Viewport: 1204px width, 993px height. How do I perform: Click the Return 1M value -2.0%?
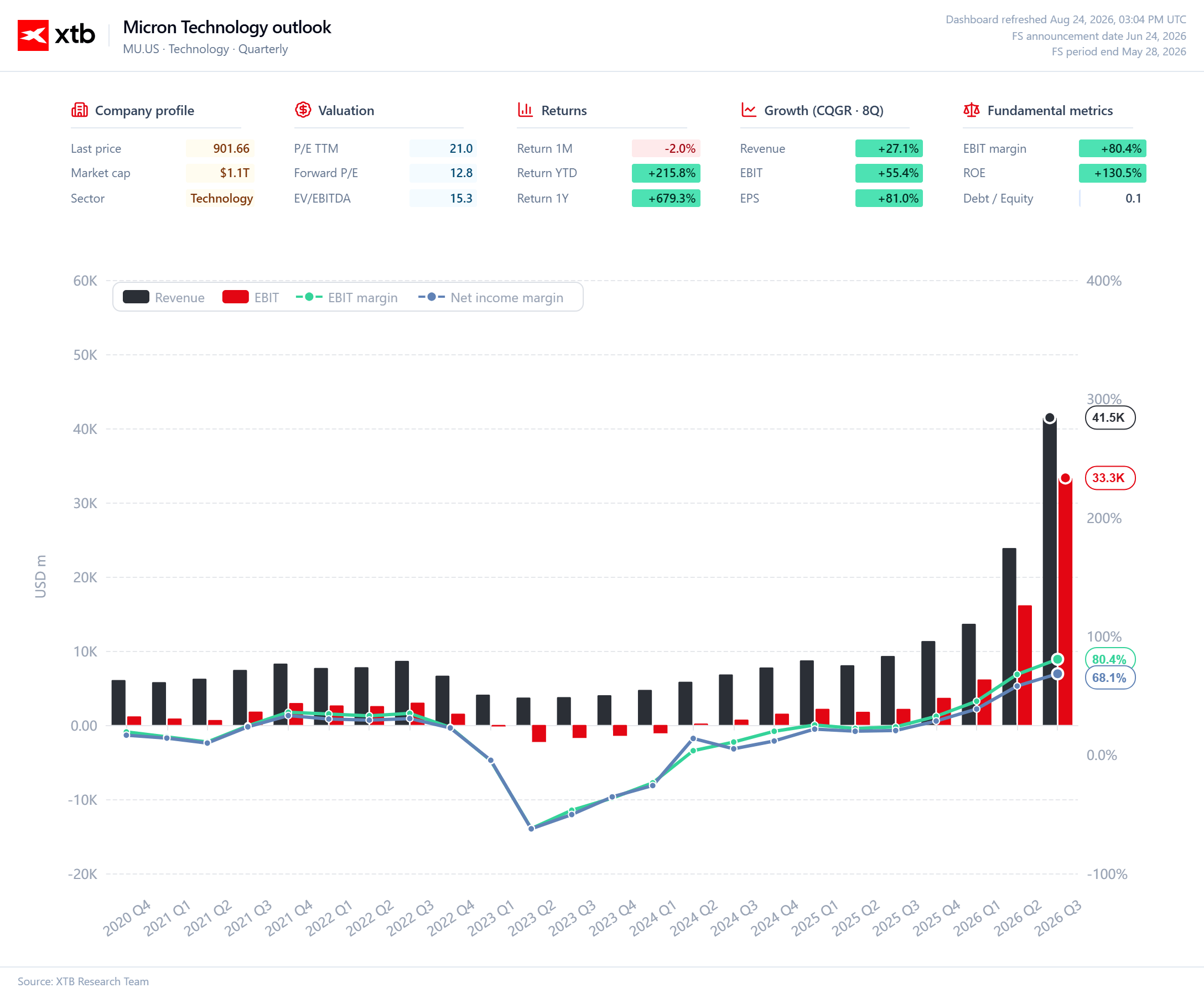(x=666, y=149)
